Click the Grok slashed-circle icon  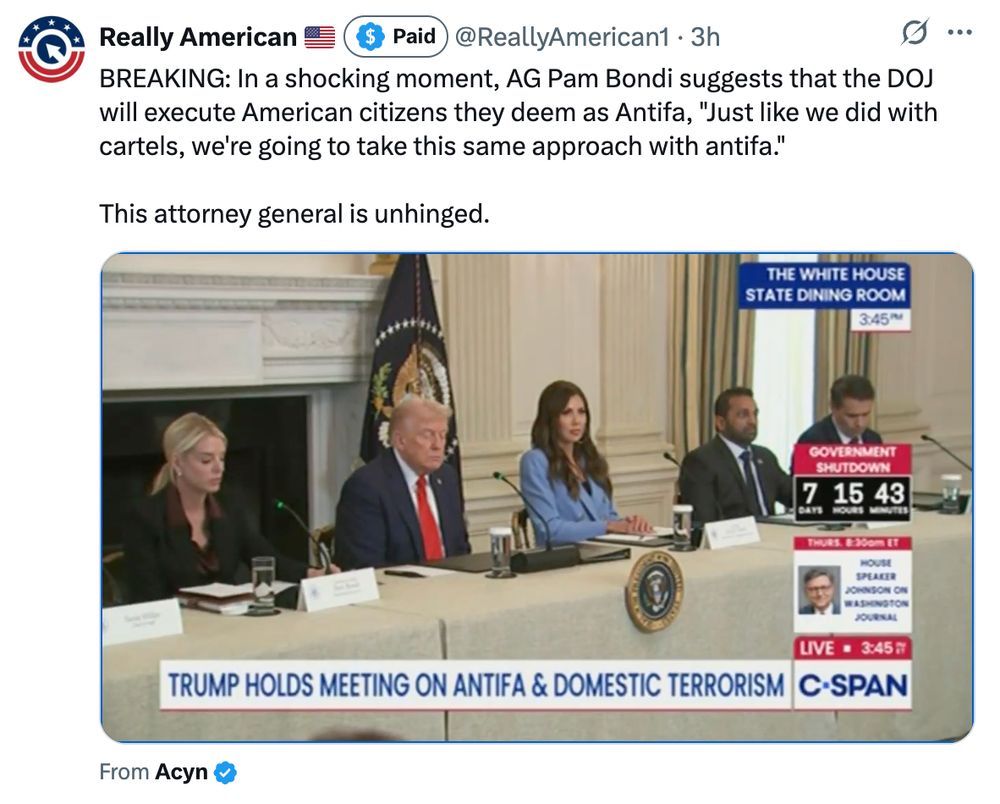[914, 33]
